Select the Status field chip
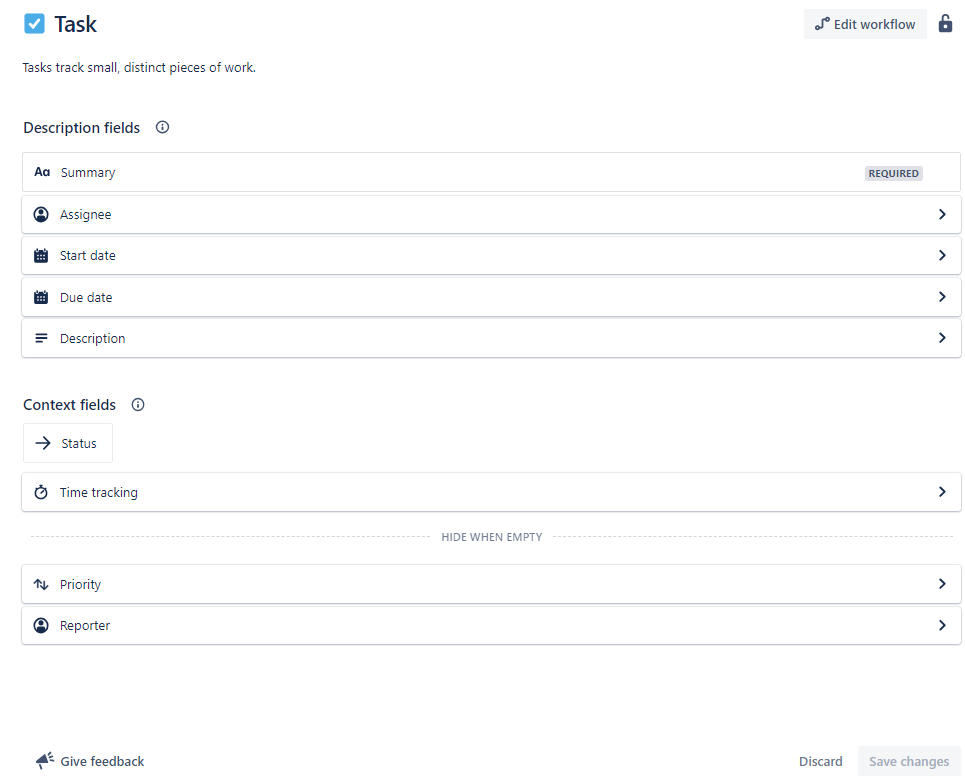The width and height of the screenshot is (965, 783). pos(68,443)
